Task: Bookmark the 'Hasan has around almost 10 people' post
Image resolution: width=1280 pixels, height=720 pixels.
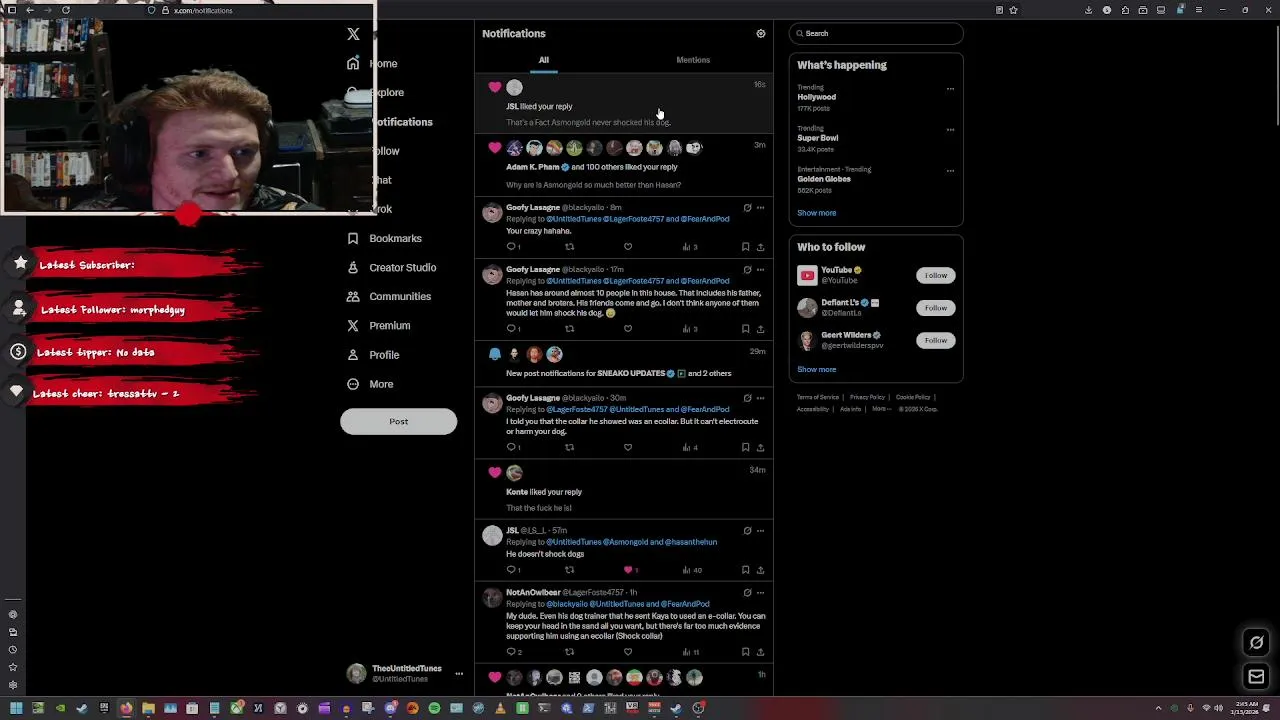Action: click(x=745, y=329)
